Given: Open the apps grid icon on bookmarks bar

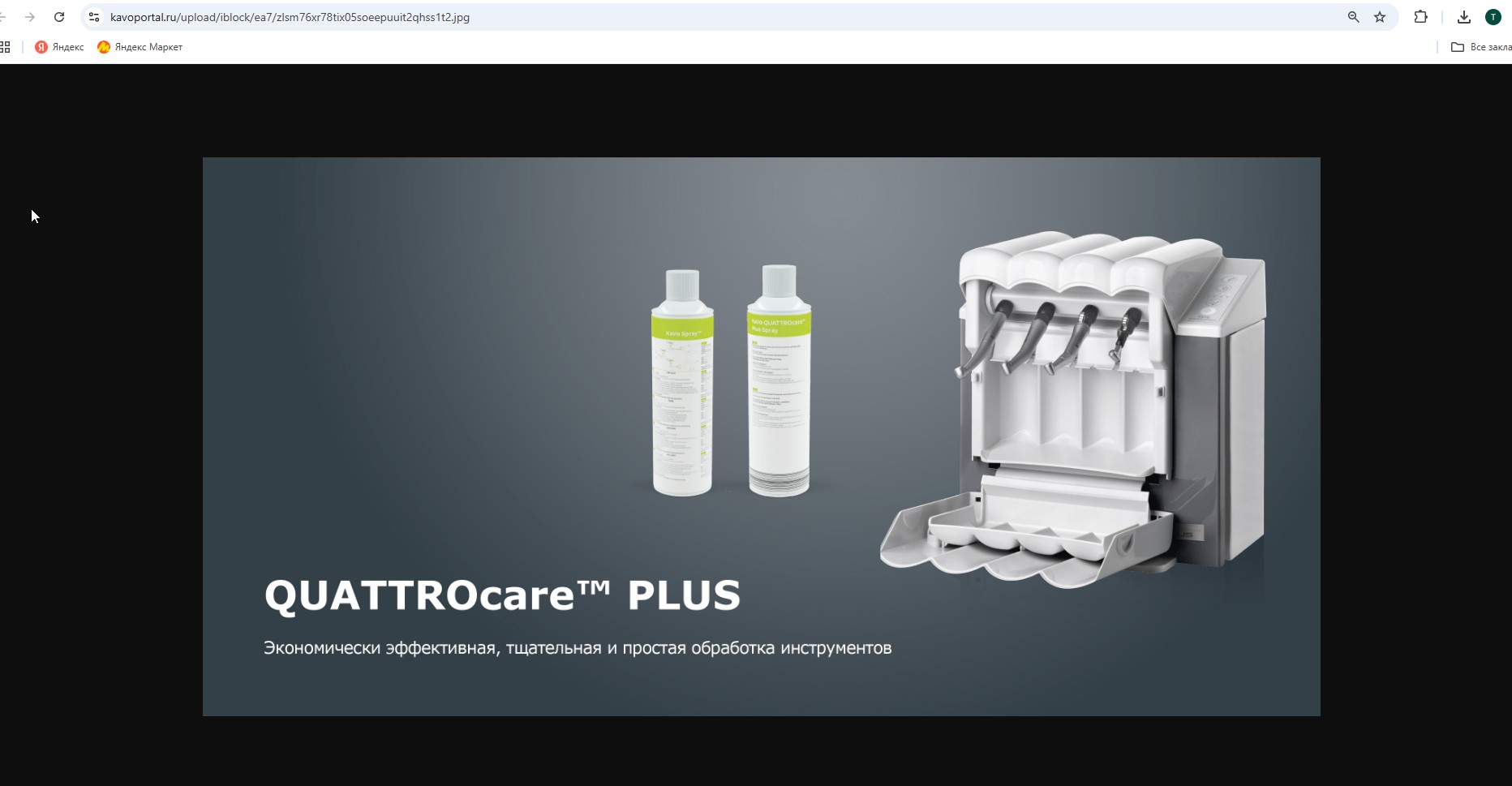Looking at the screenshot, I should pos(5,47).
